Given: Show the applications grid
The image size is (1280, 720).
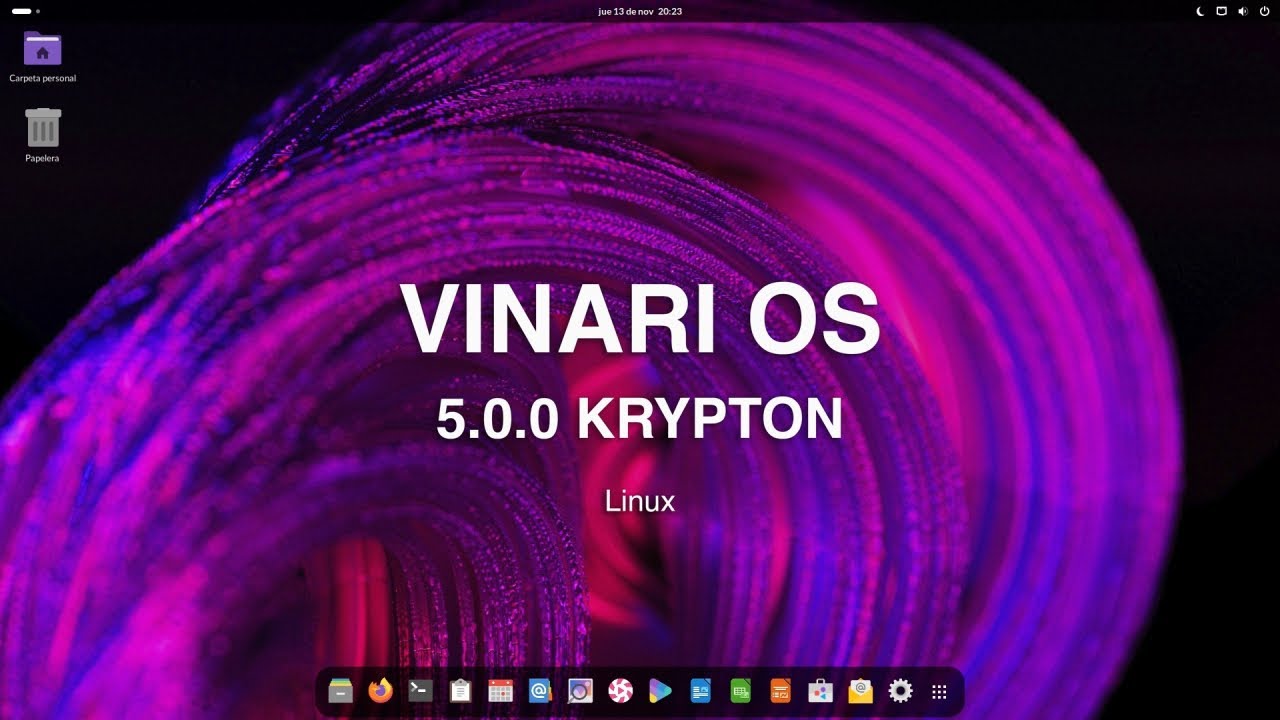Looking at the screenshot, I should (939, 691).
